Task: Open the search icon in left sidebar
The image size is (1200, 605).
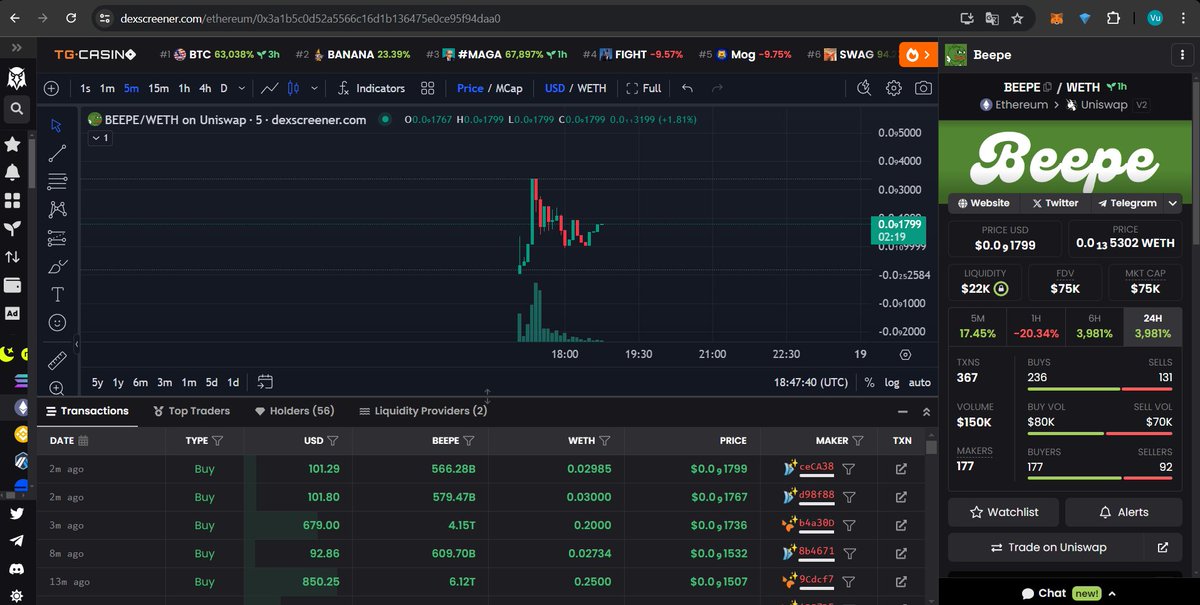Action: 17,108
